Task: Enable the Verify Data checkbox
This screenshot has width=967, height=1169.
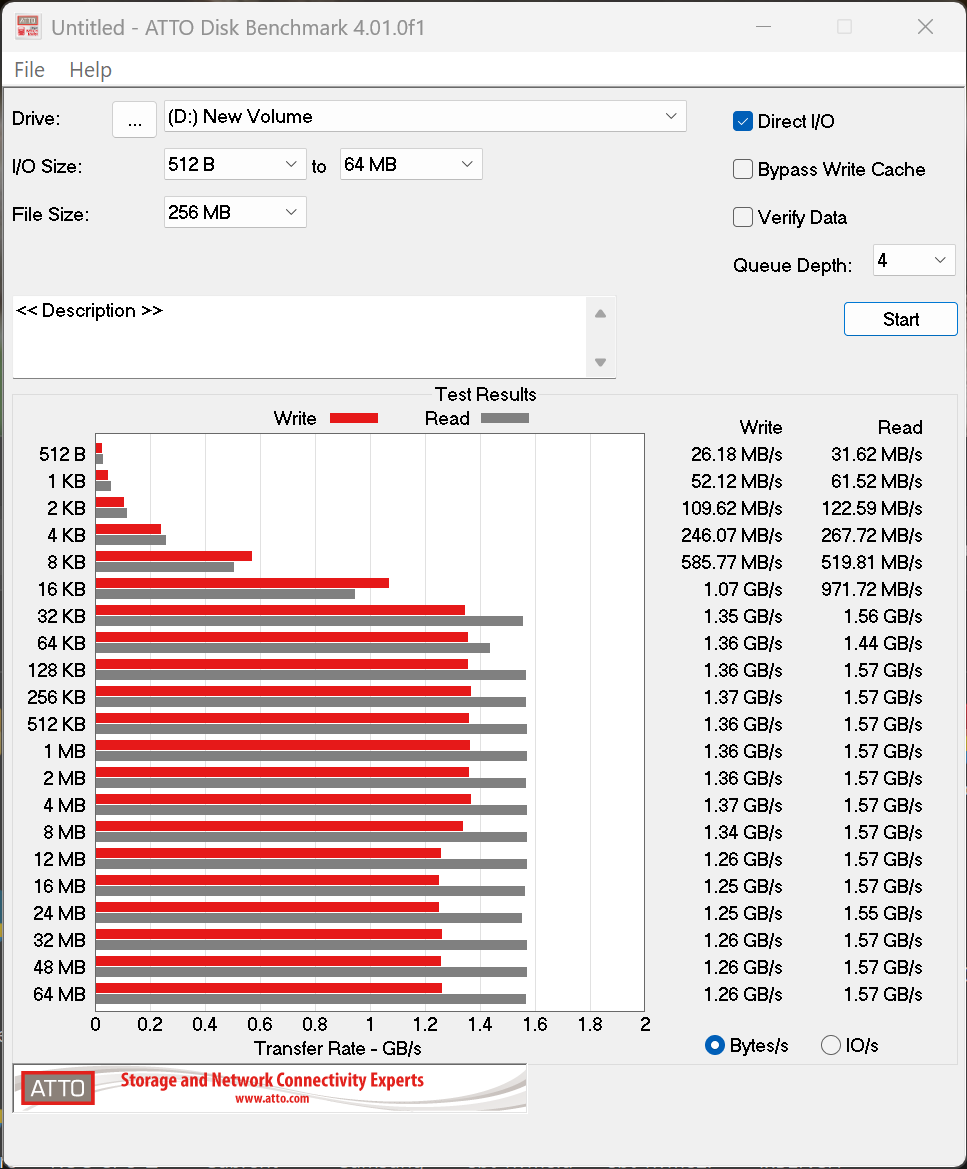Action: (743, 218)
